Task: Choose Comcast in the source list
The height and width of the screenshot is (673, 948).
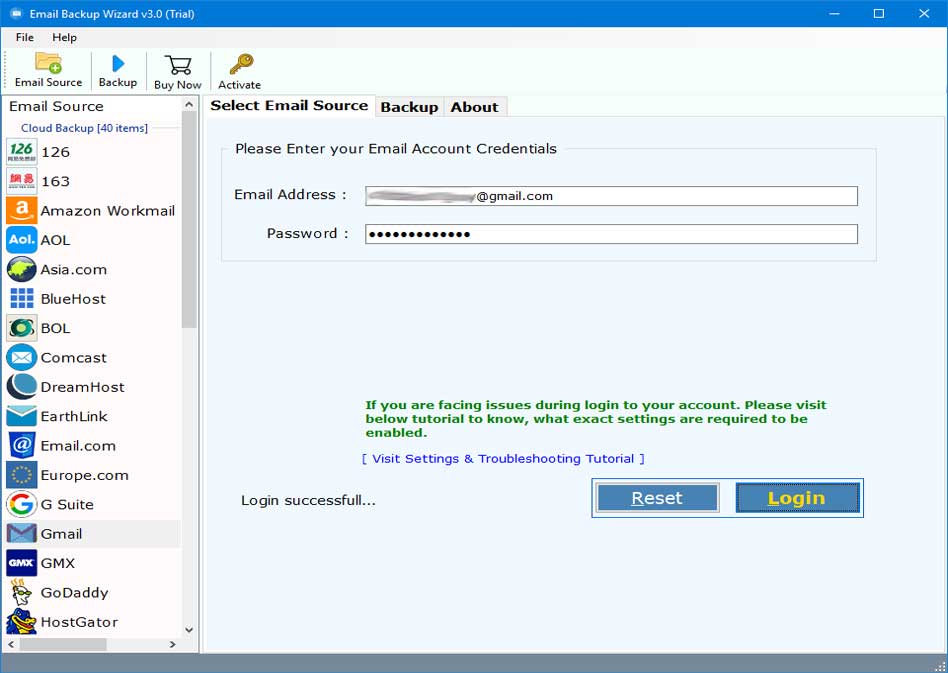Action: click(93, 357)
